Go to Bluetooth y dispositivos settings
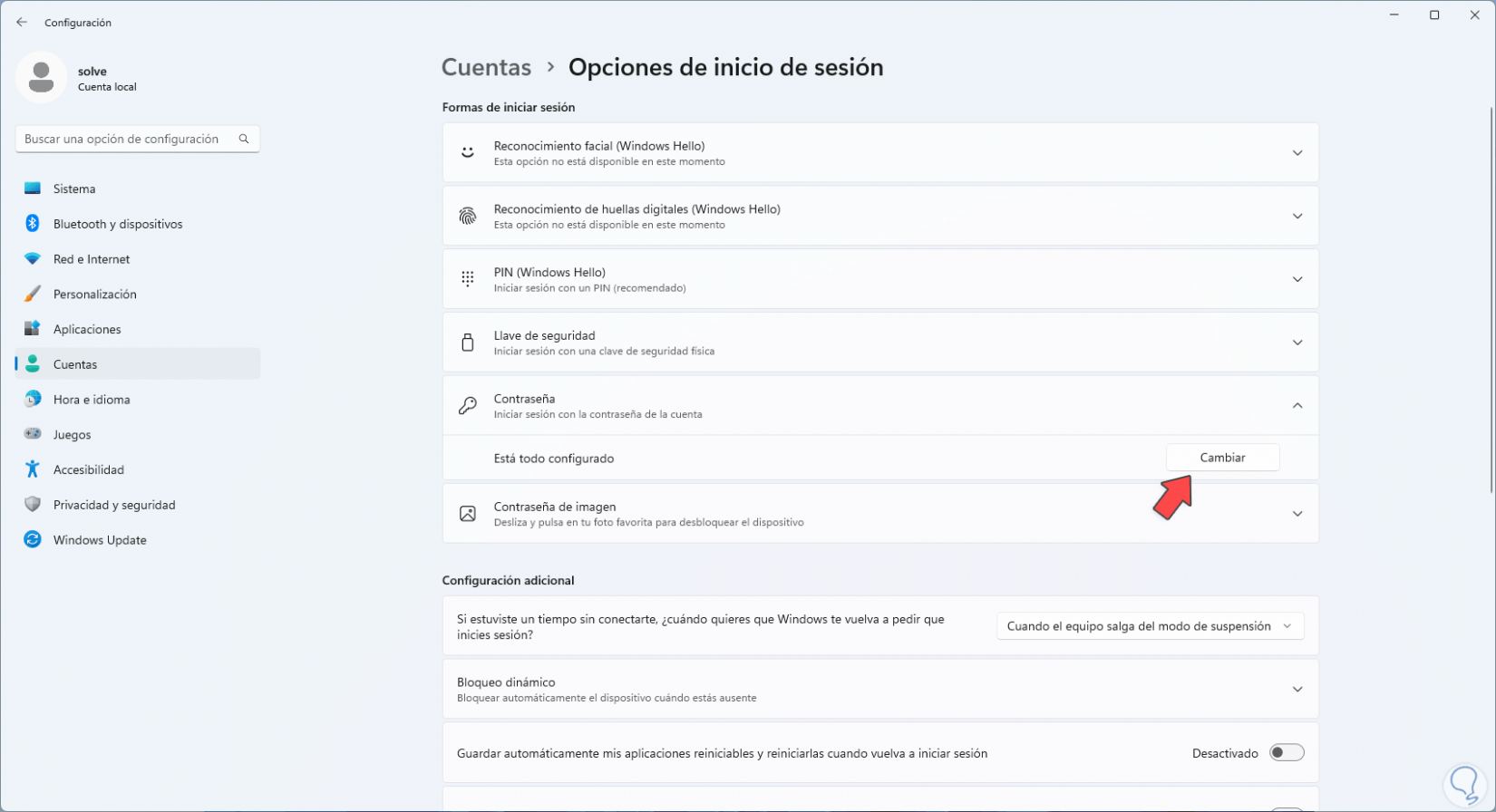 pyautogui.click(x=138, y=224)
